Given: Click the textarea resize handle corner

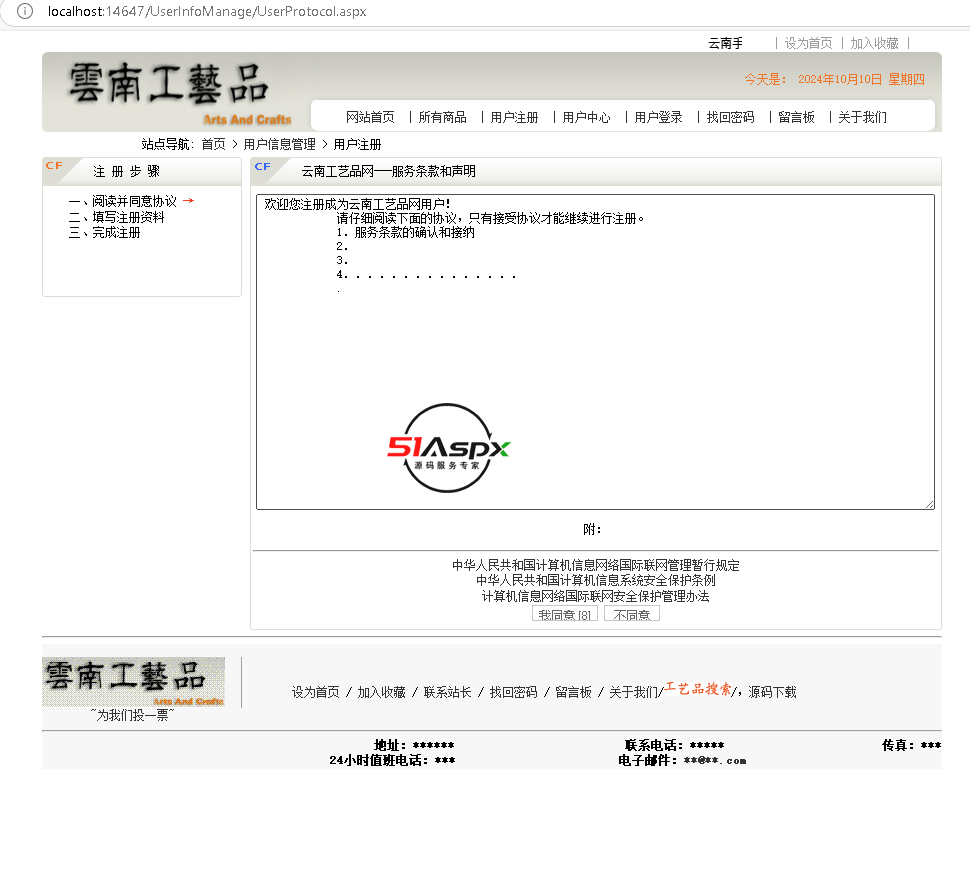Looking at the screenshot, I should (x=930, y=505).
